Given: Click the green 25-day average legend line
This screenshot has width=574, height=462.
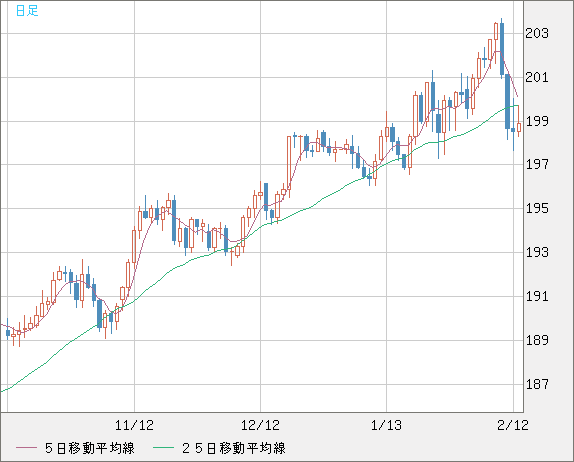Looking at the screenshot, I should click(163, 448).
